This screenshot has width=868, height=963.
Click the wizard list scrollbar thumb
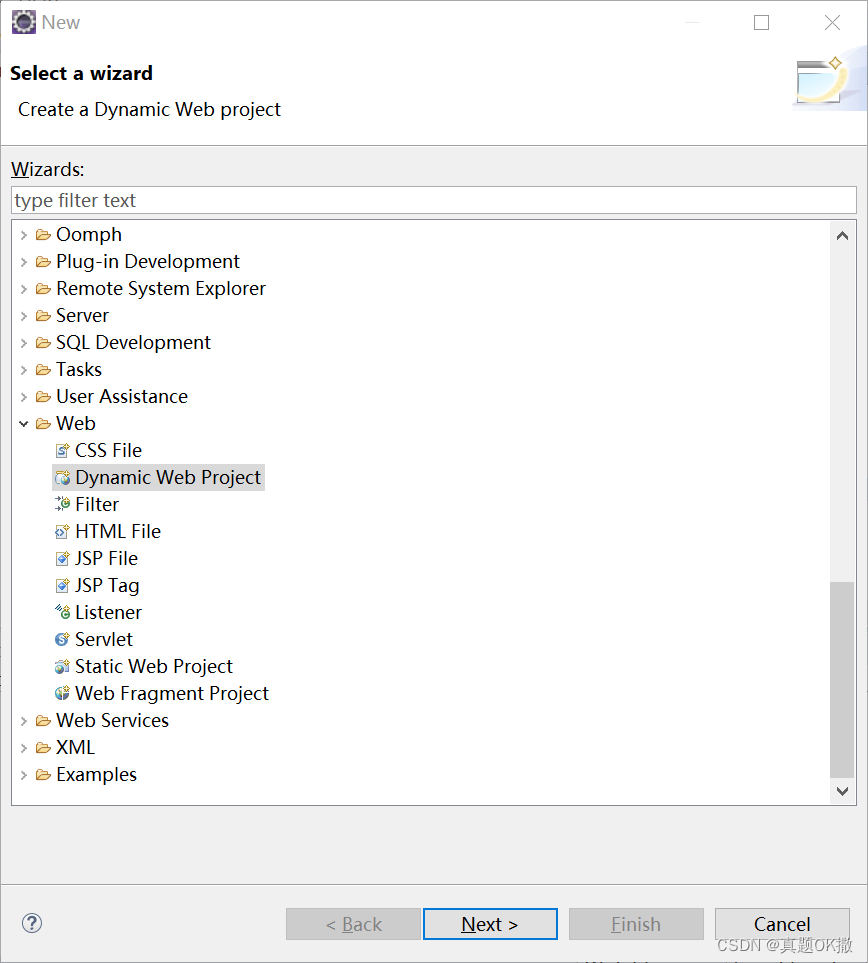tap(842, 679)
